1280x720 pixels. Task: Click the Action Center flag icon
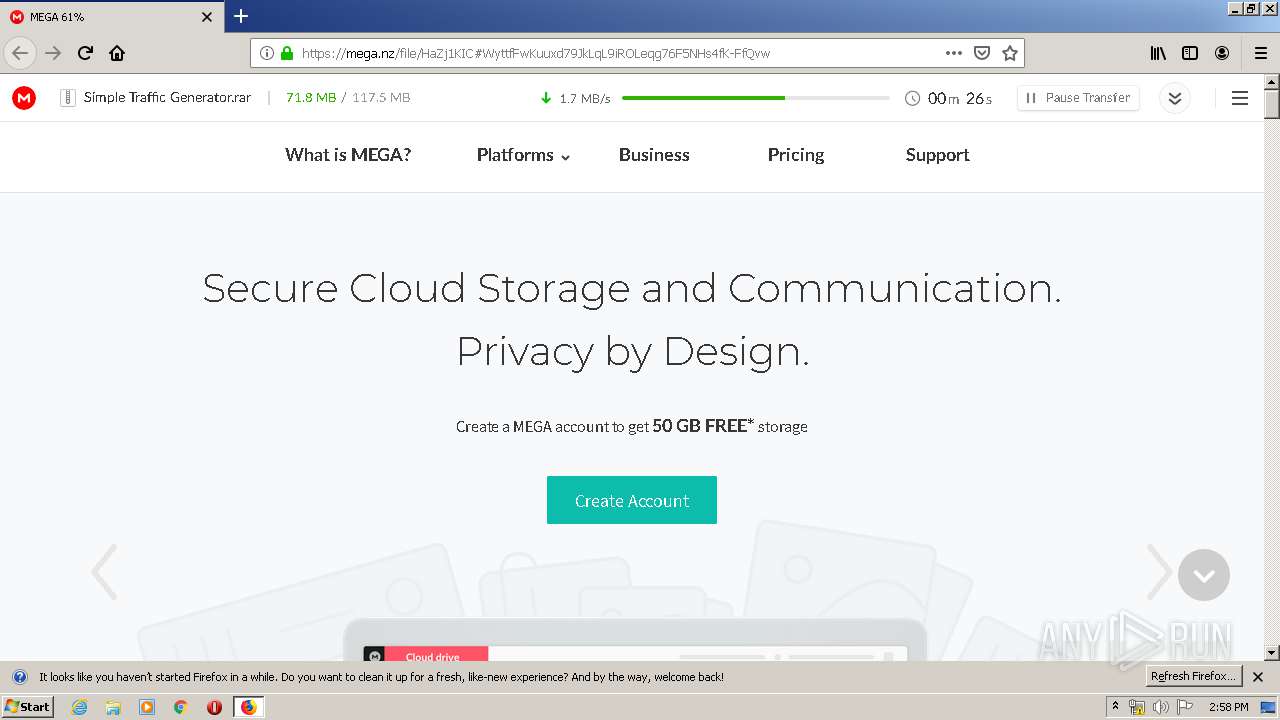[1186, 707]
